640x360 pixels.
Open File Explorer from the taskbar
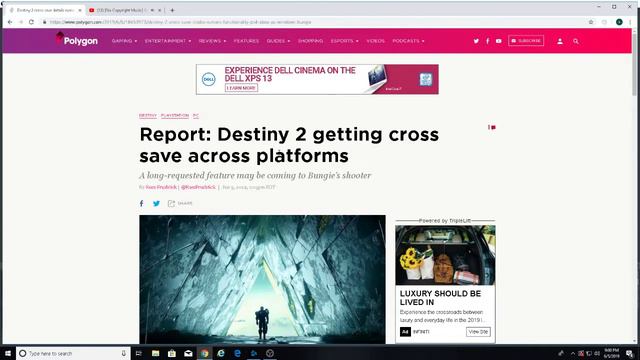pos(156,353)
